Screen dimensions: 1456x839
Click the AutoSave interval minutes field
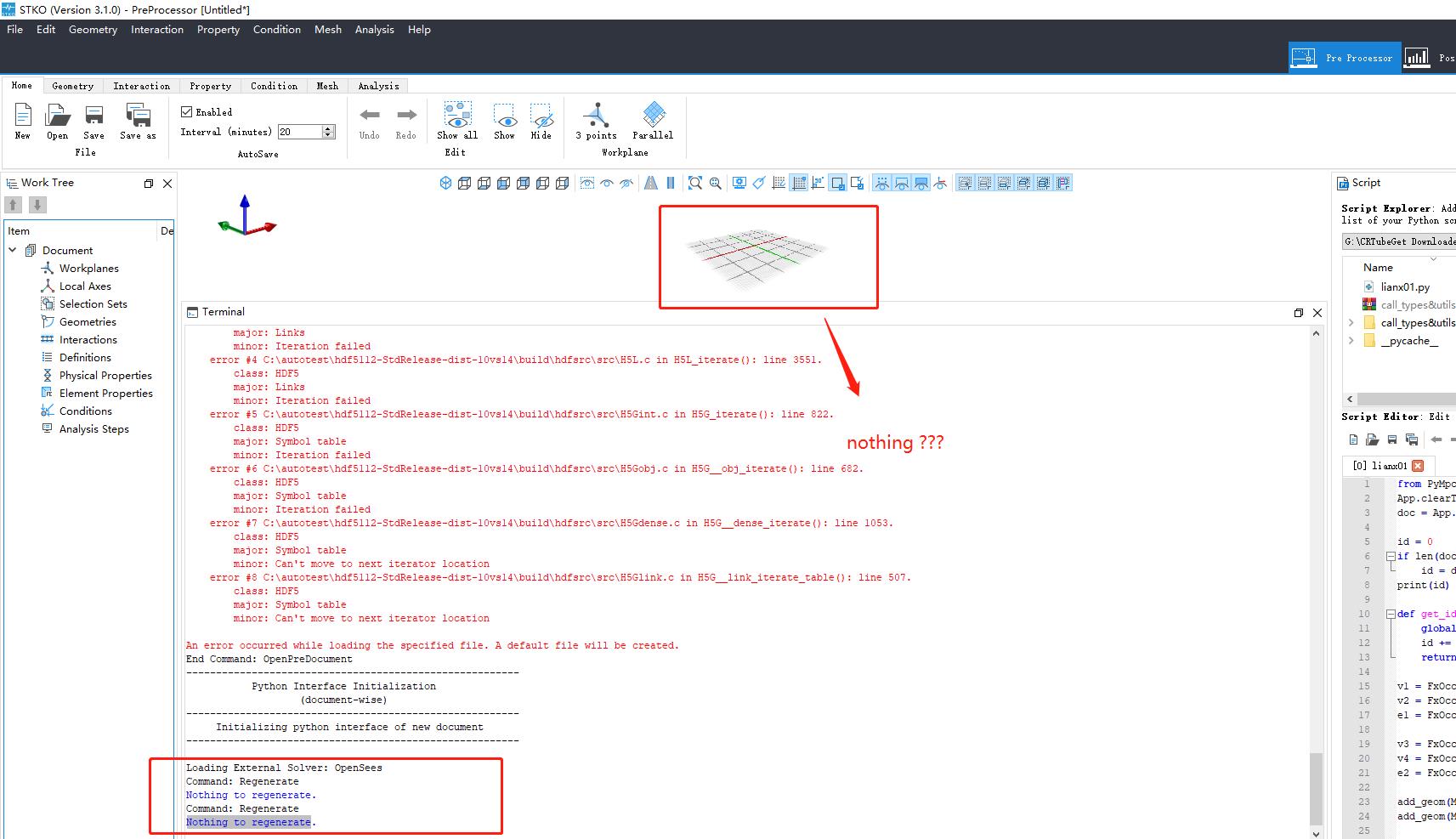pos(300,132)
